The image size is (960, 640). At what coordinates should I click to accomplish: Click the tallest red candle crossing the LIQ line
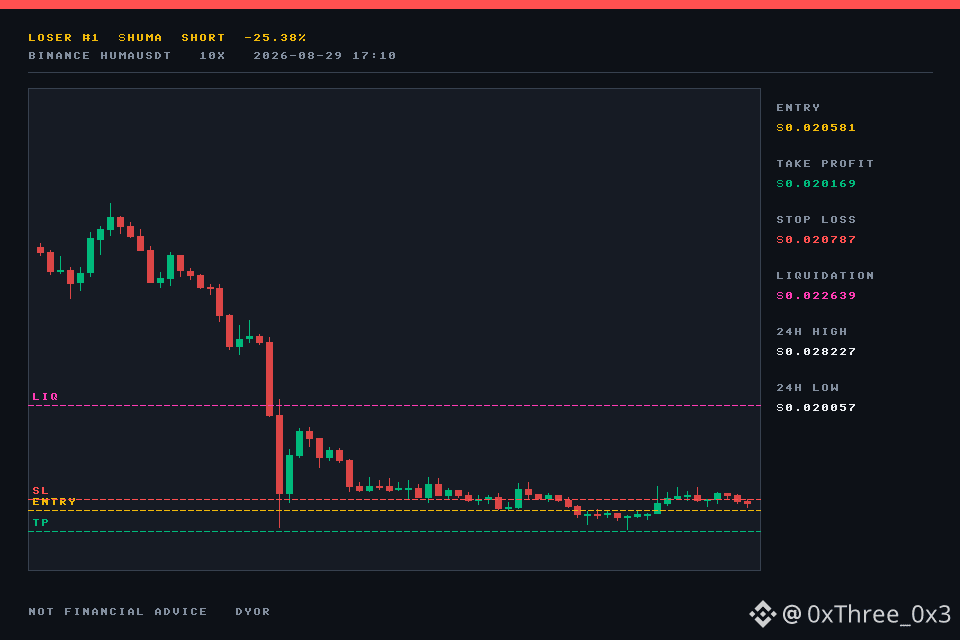click(269, 378)
